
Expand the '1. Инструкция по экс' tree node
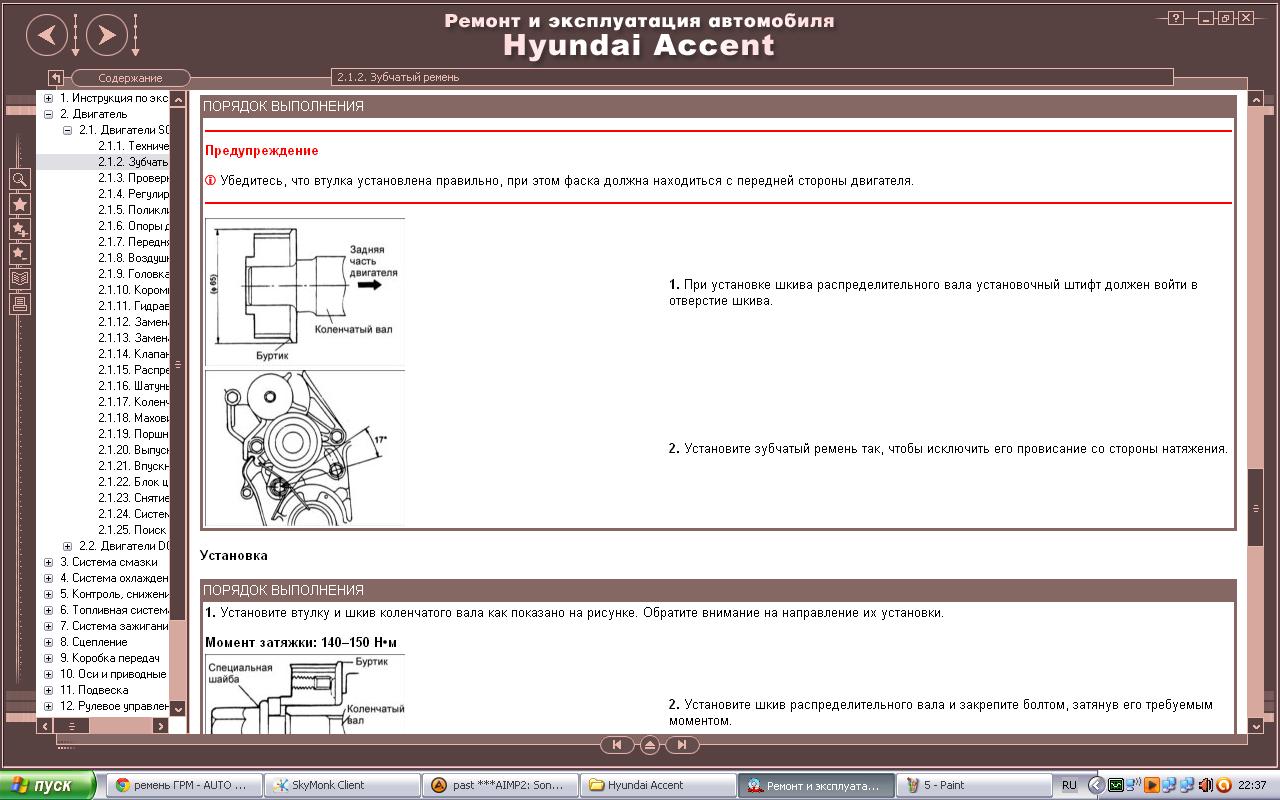click(49, 98)
